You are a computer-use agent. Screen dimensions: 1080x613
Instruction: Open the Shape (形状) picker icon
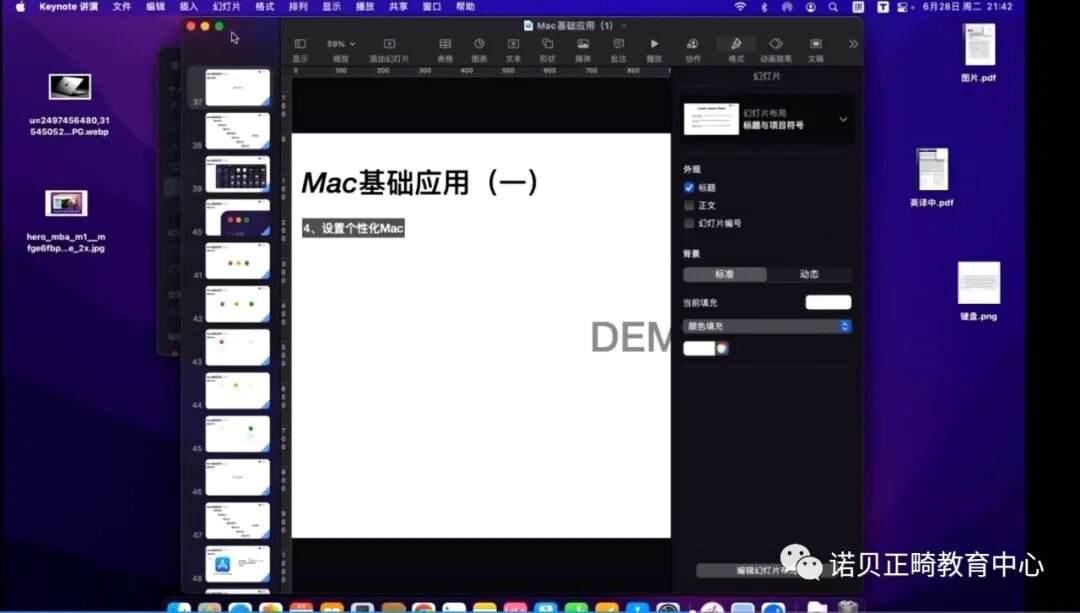click(548, 44)
